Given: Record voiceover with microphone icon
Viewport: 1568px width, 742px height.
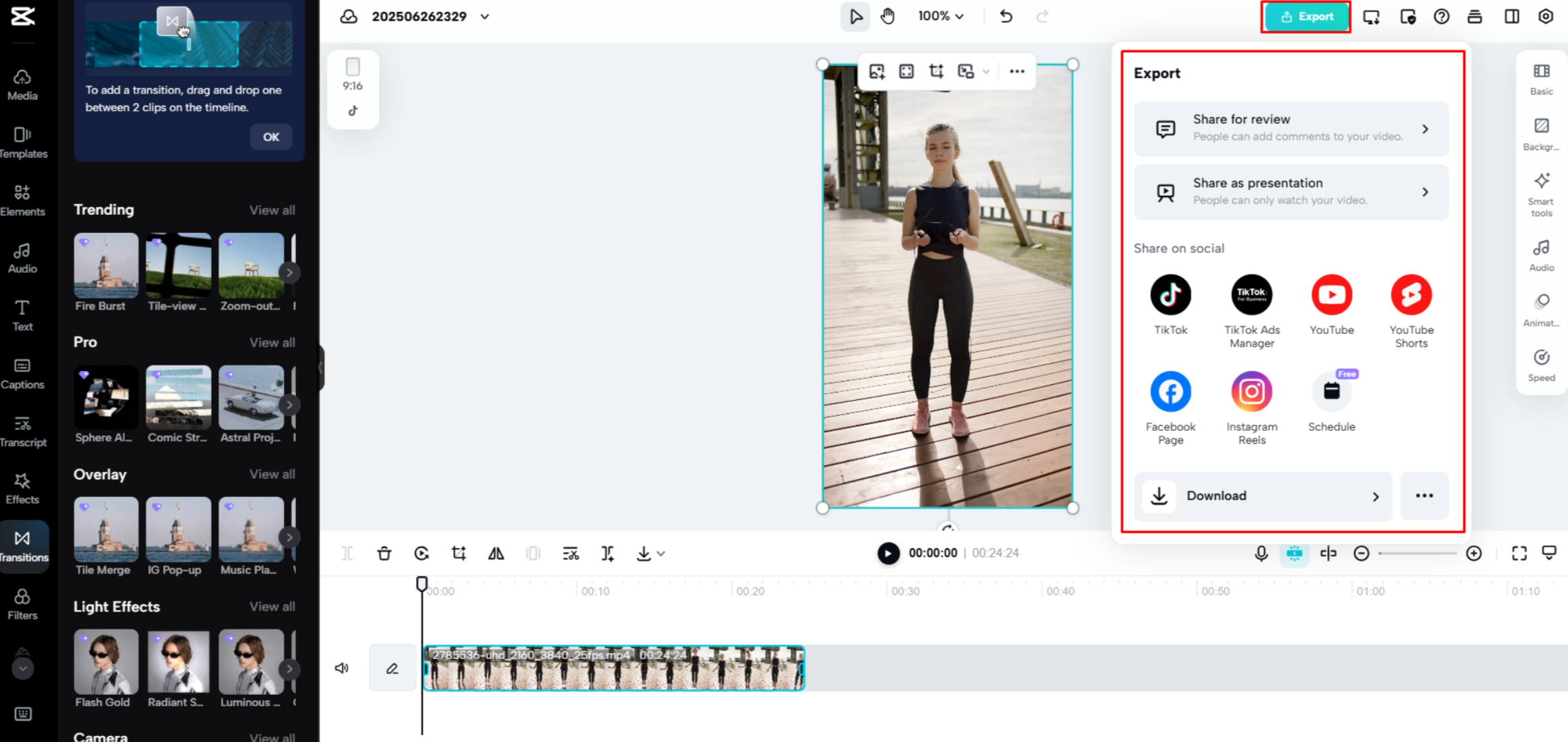Looking at the screenshot, I should coord(1261,553).
